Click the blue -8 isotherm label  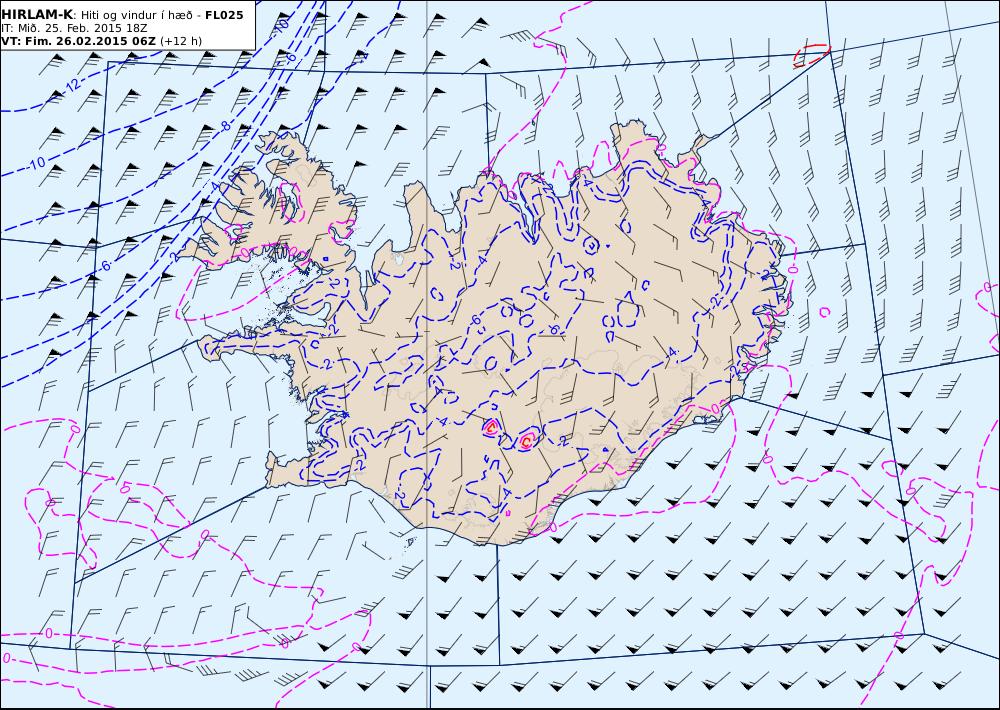tap(225, 126)
